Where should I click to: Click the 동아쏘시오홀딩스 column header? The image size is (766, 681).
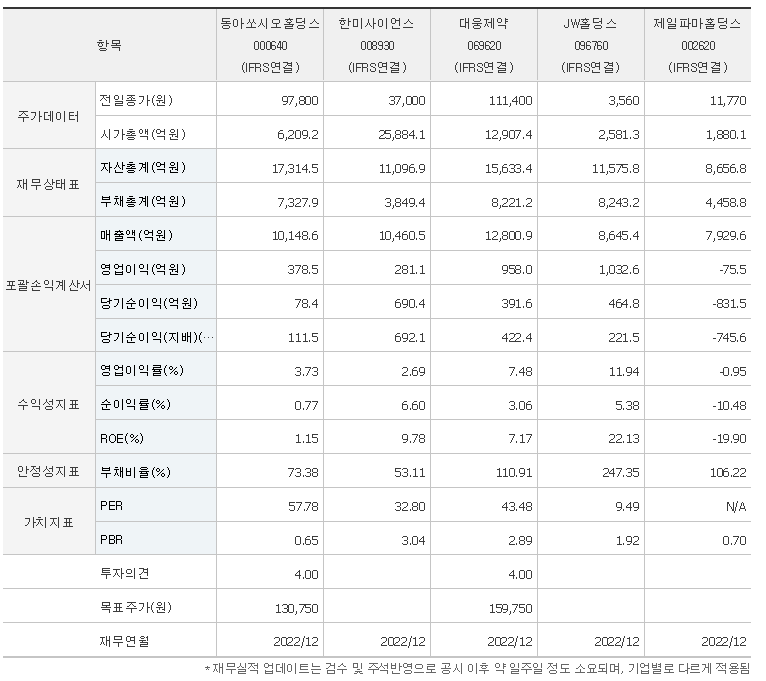(x=270, y=45)
